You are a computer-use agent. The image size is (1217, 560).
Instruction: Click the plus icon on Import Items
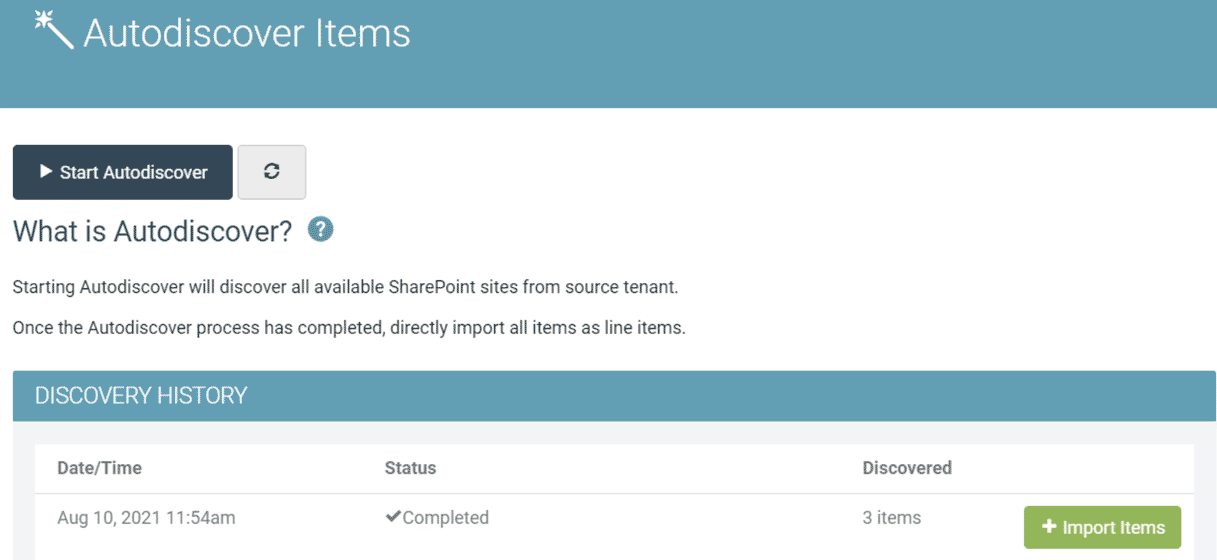point(1049,527)
